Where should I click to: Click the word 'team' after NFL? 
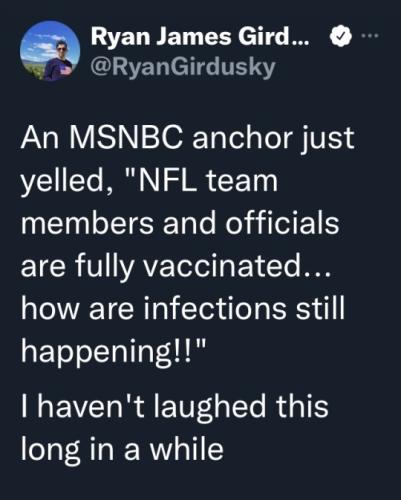click(243, 181)
